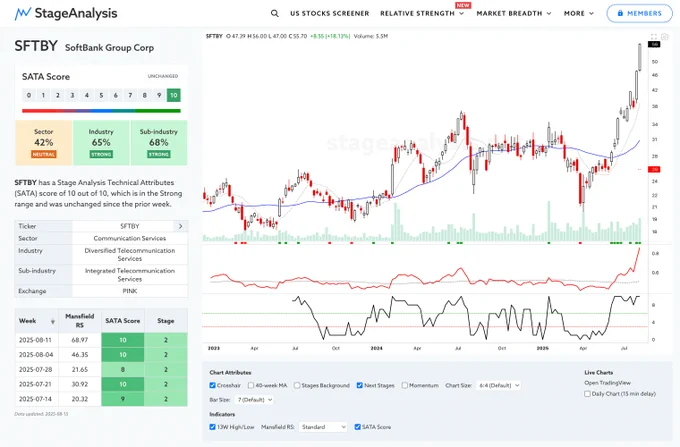Open US Stocks Screener menu item
This screenshot has height=447, width=680.
coord(330,13)
